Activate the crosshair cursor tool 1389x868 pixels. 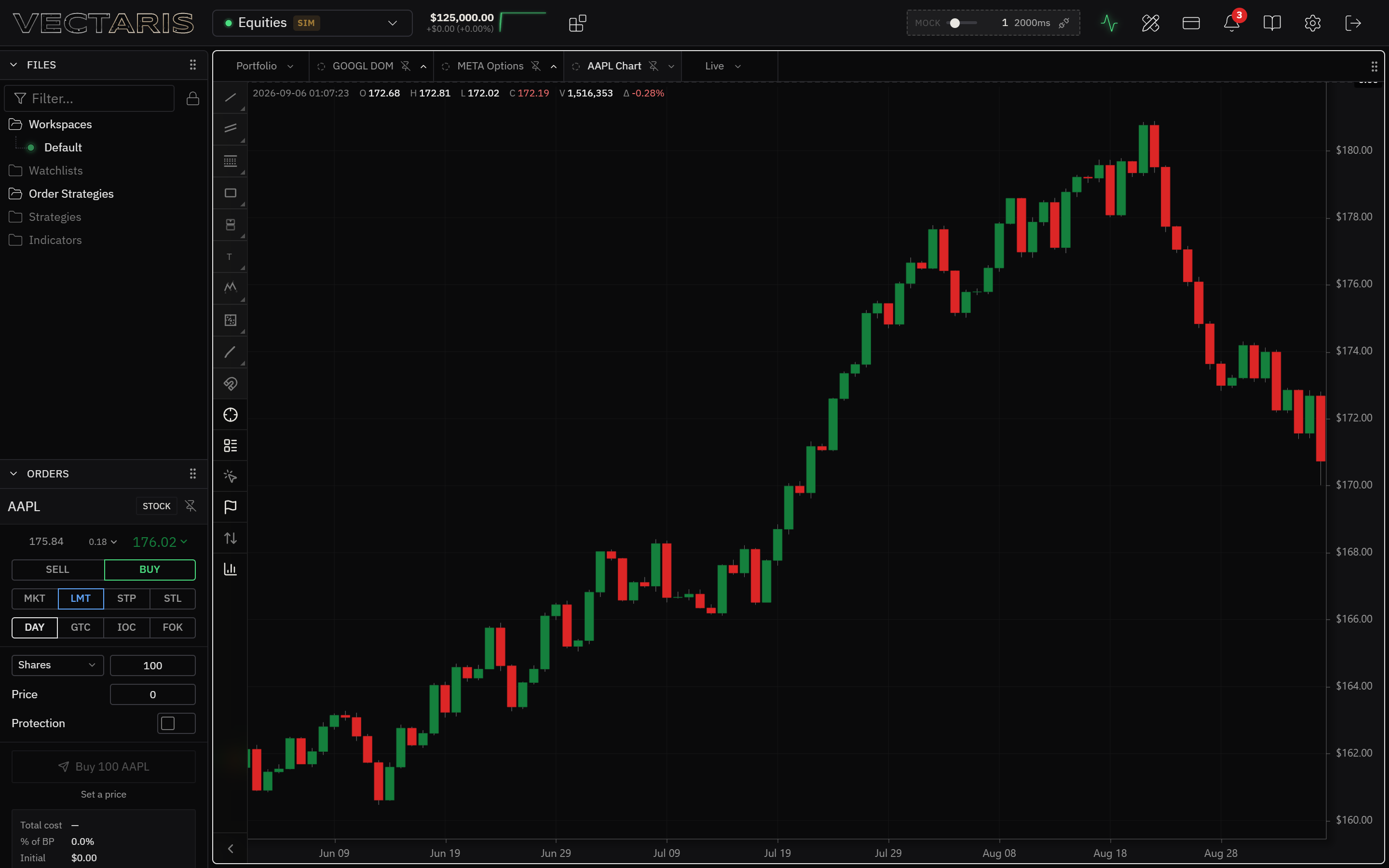coord(230,415)
